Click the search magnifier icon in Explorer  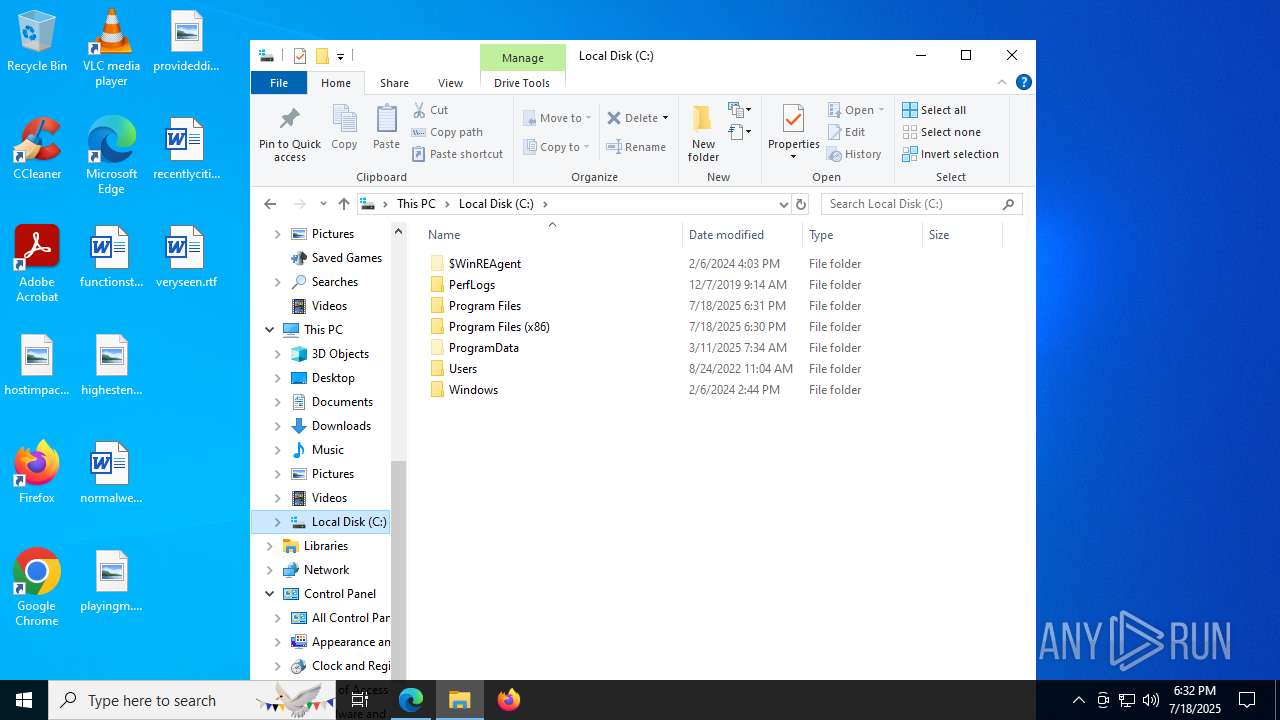tap(1008, 204)
